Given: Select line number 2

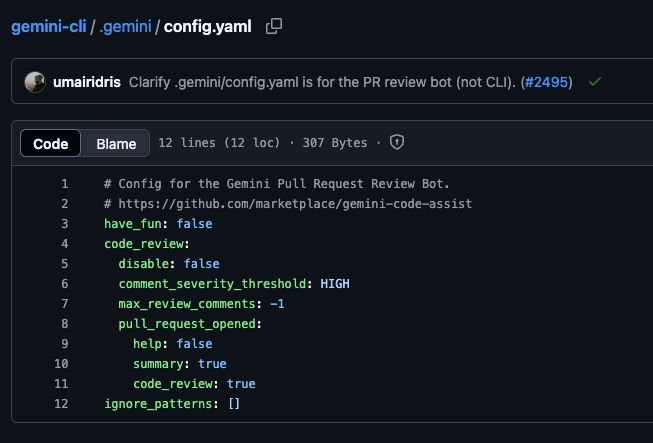Looking at the screenshot, I should click(x=65, y=204).
